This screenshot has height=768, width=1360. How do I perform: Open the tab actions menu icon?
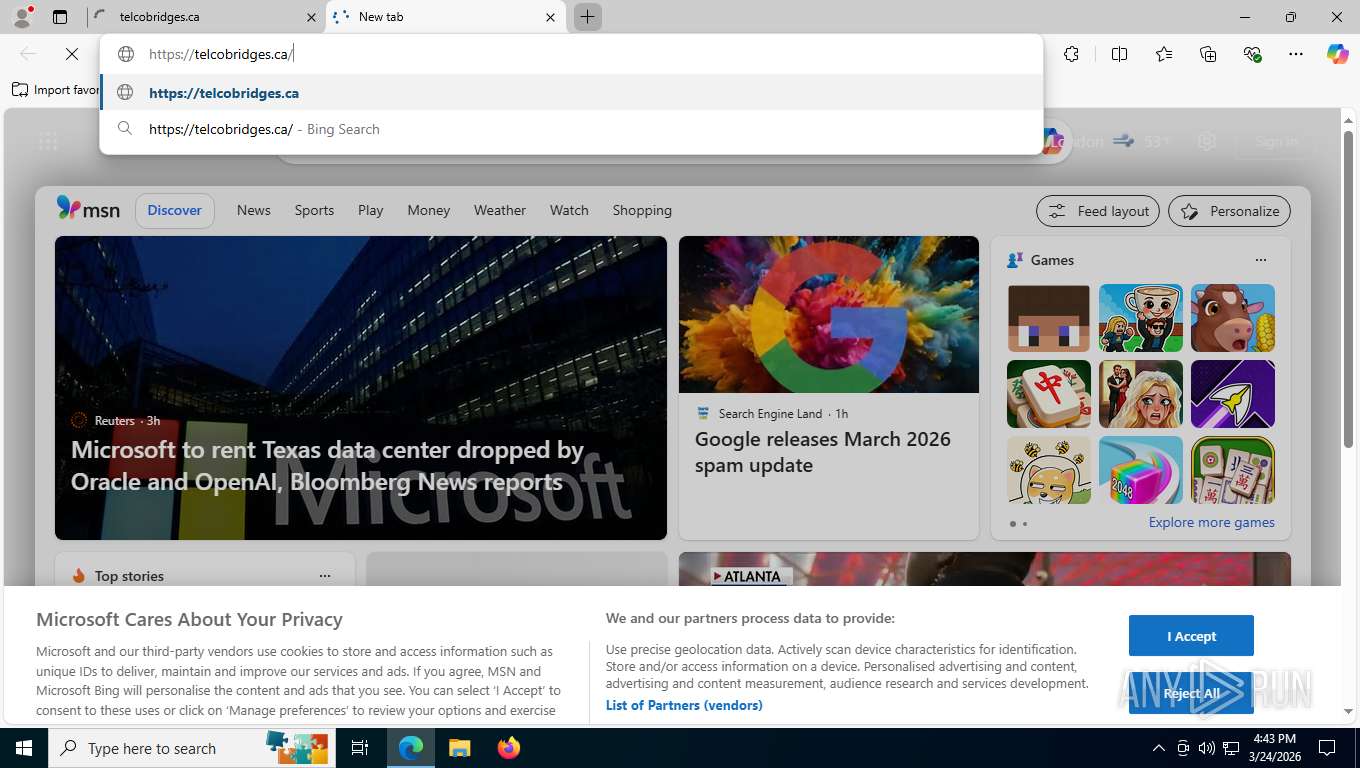click(60, 17)
